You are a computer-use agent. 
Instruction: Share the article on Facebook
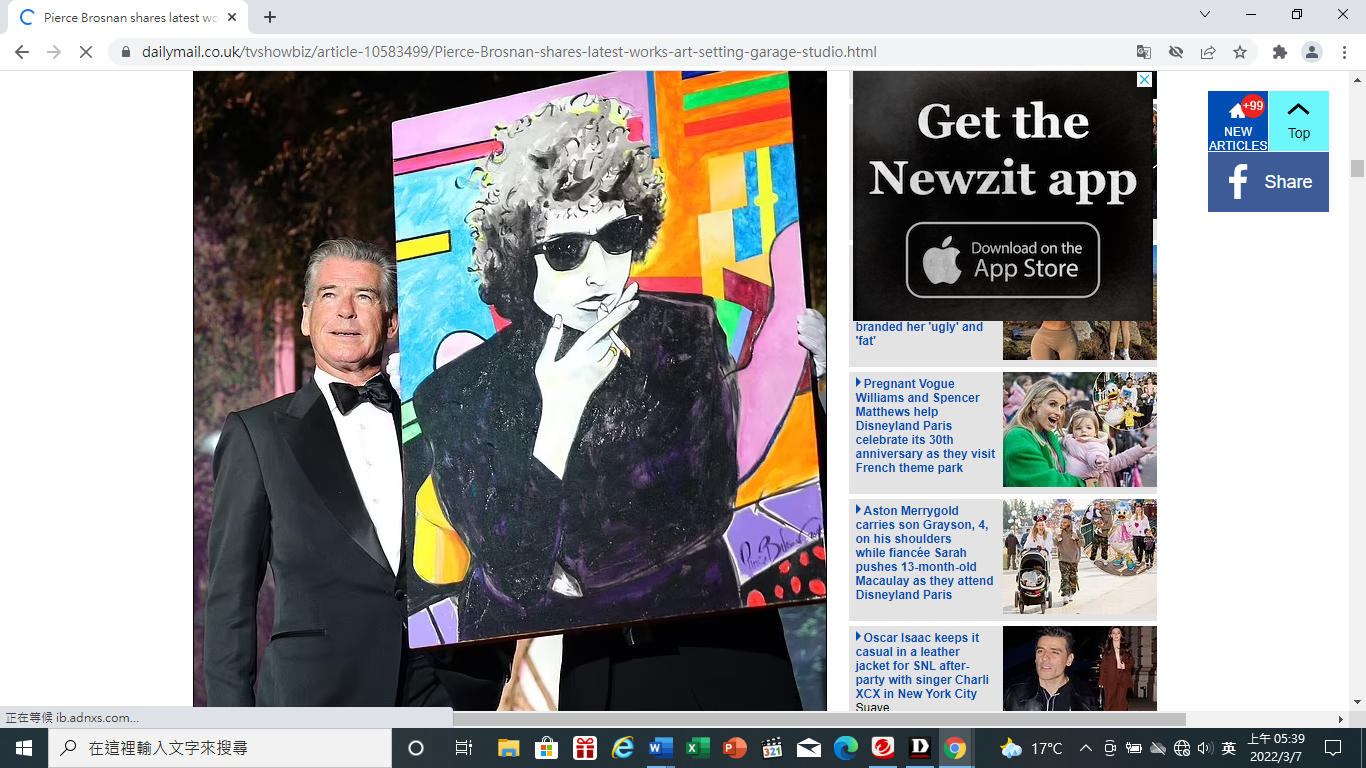click(x=1268, y=182)
